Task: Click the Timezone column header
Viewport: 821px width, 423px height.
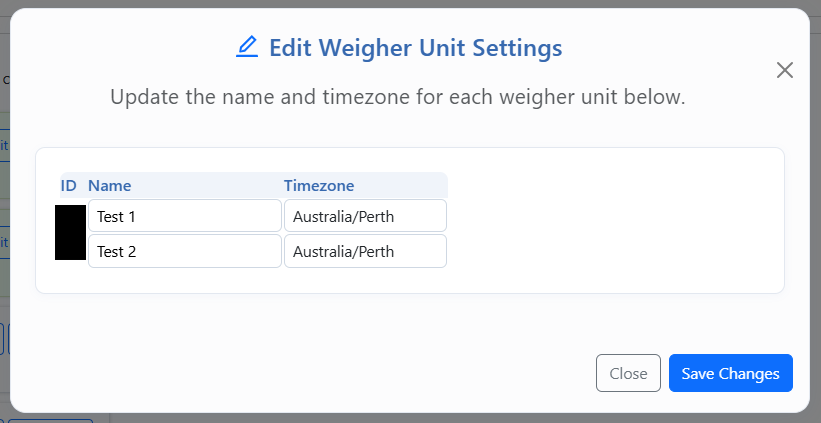Action: (319, 185)
